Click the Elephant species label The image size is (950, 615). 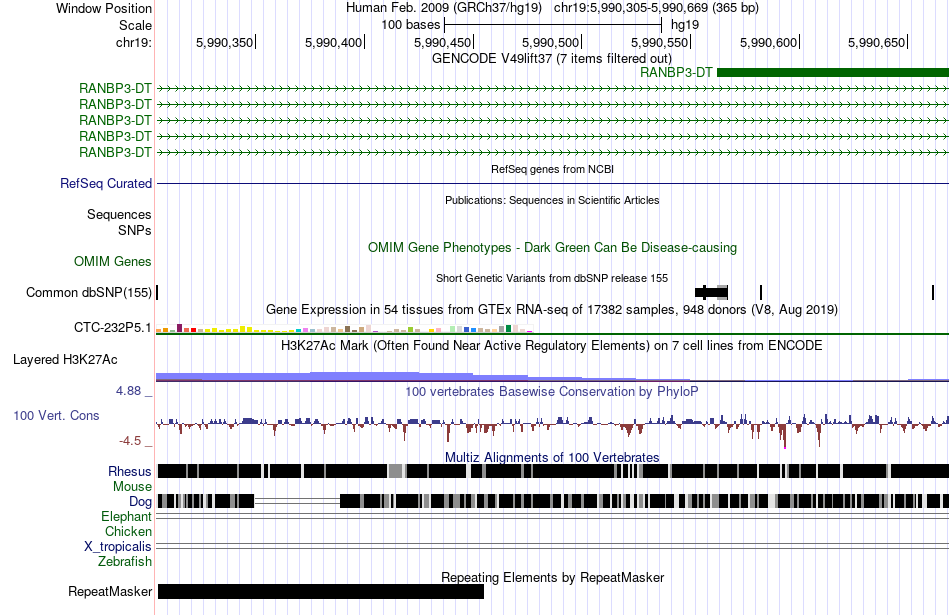click(x=127, y=517)
